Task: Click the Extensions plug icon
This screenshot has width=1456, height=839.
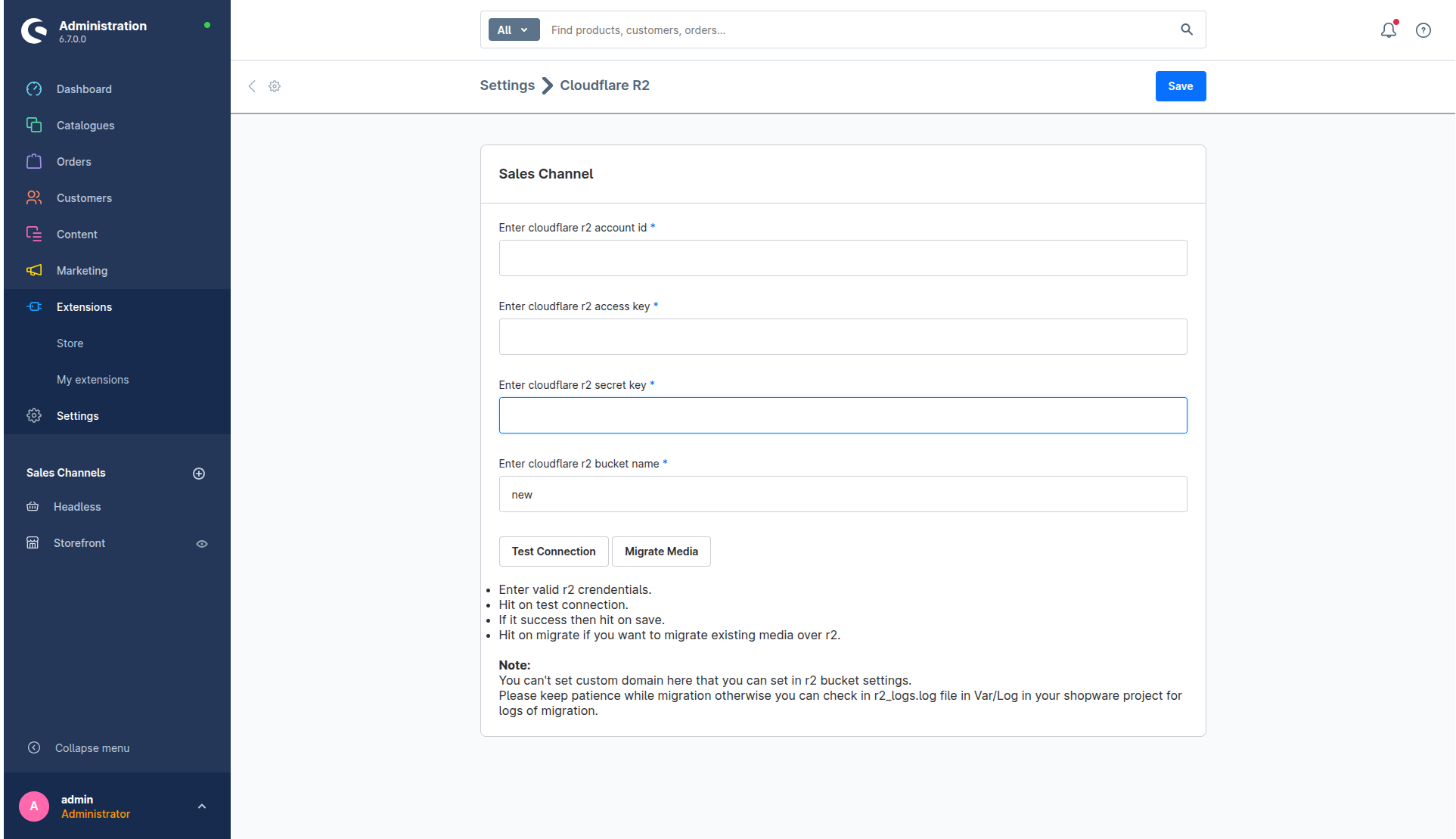Action: tap(34, 307)
